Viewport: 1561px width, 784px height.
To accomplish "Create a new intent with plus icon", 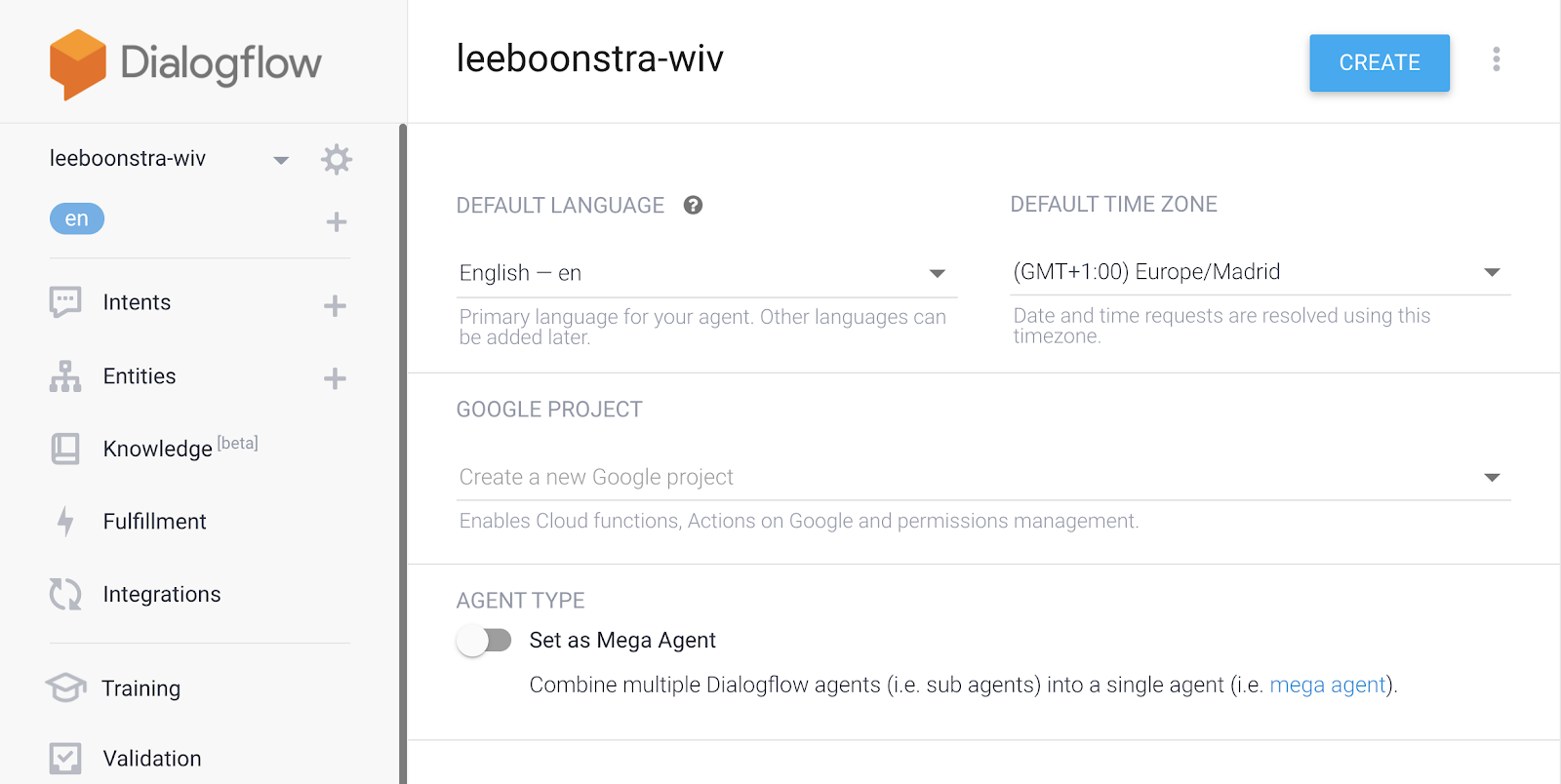I will click(335, 306).
